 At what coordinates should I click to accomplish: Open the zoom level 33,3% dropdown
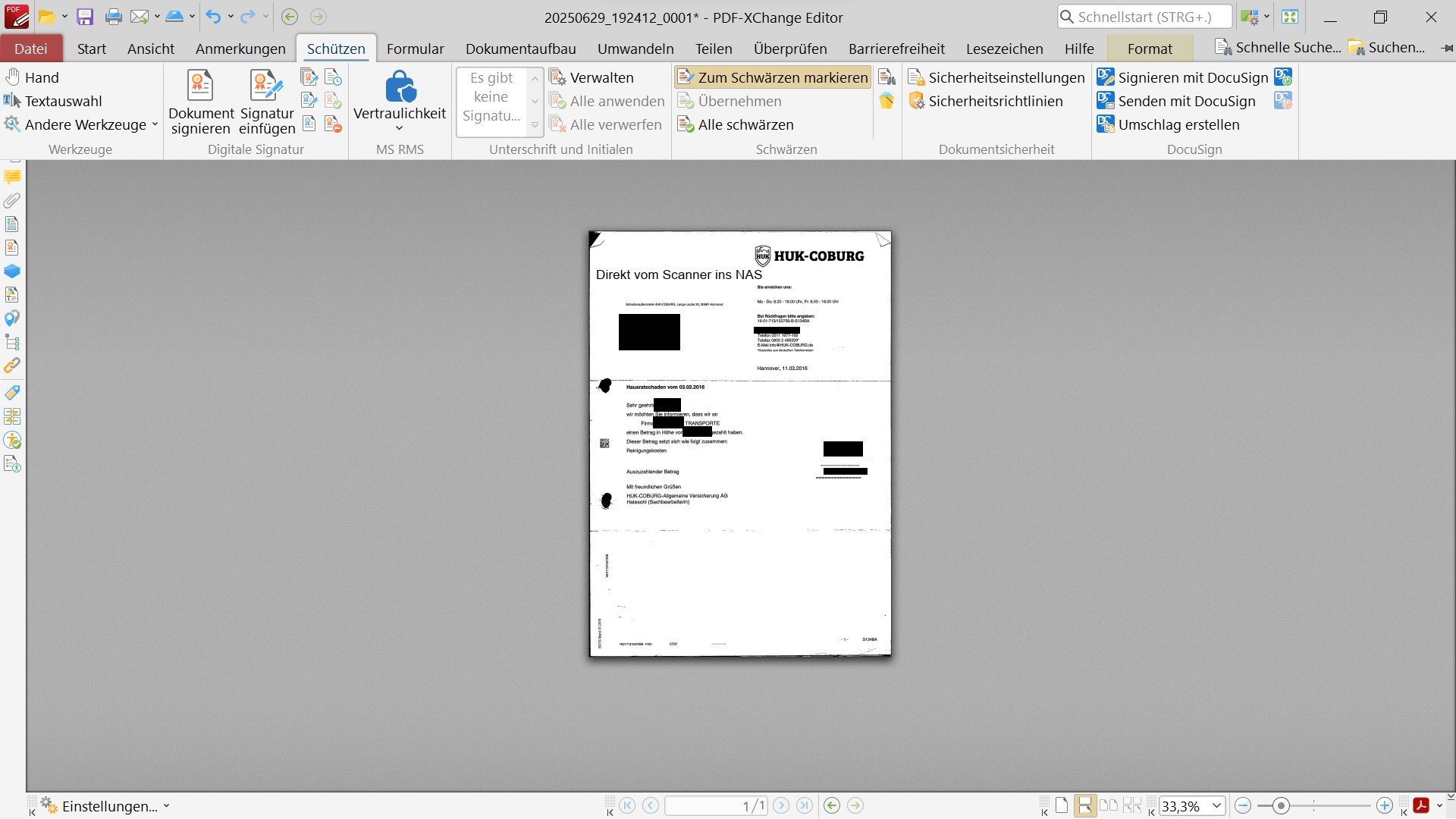(1216, 805)
